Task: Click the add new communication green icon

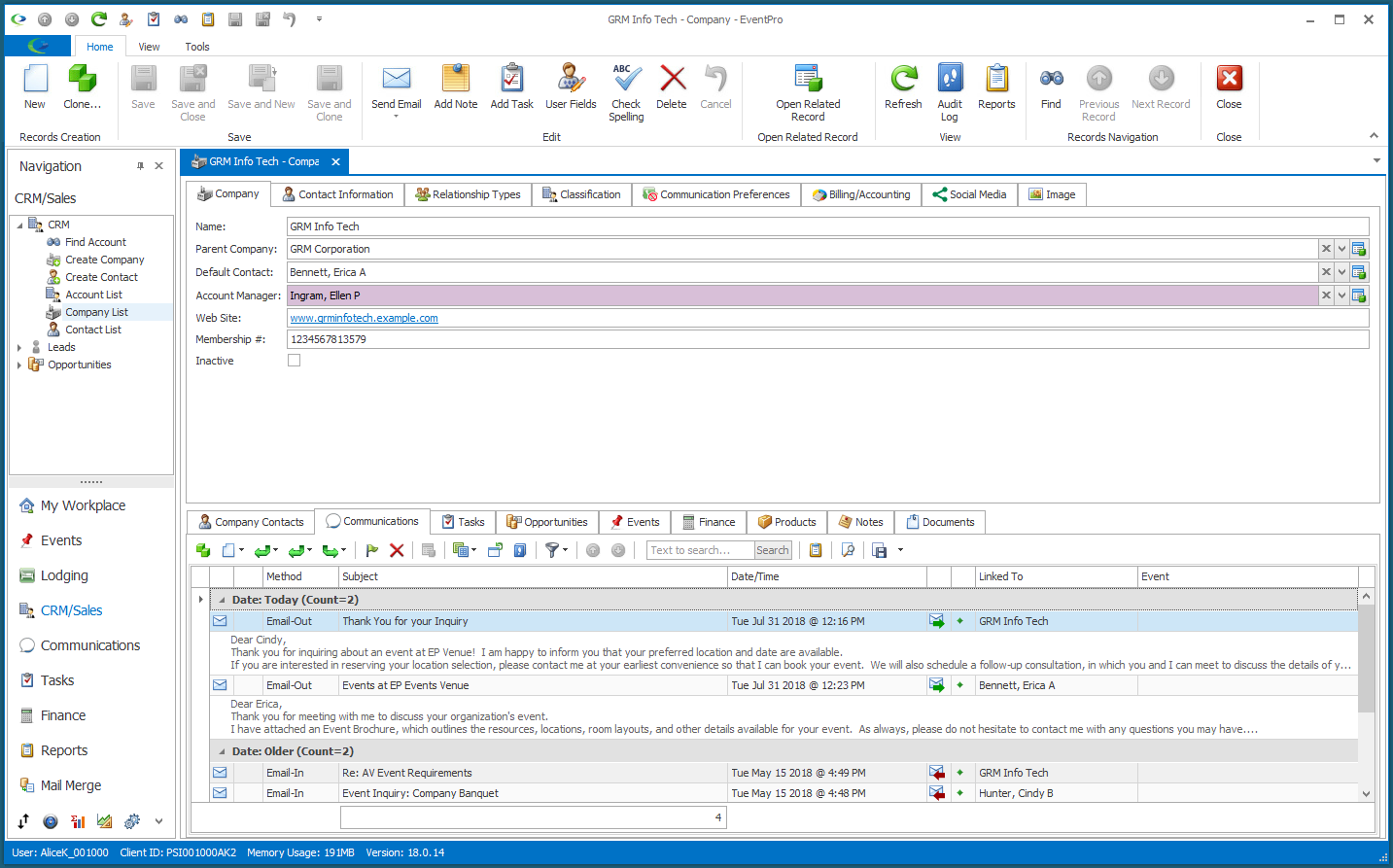Action: 203,550
